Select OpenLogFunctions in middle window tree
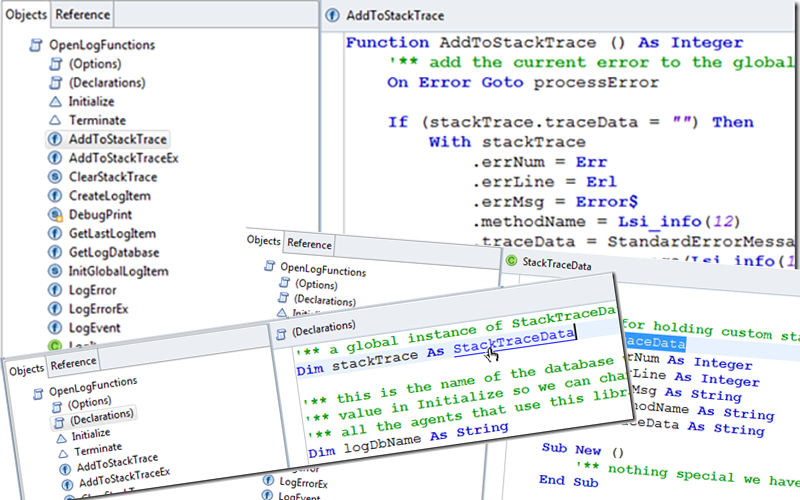 coord(323,269)
